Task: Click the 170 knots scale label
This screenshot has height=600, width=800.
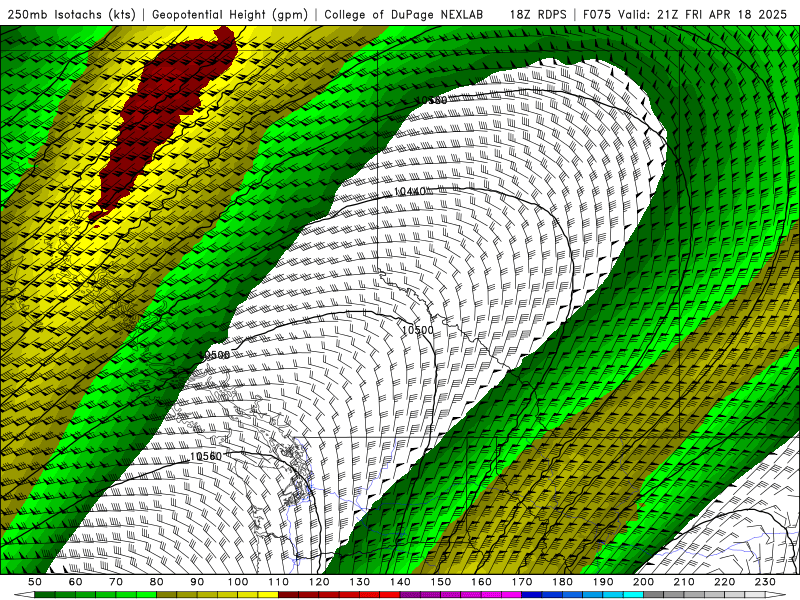Action: coord(522,582)
